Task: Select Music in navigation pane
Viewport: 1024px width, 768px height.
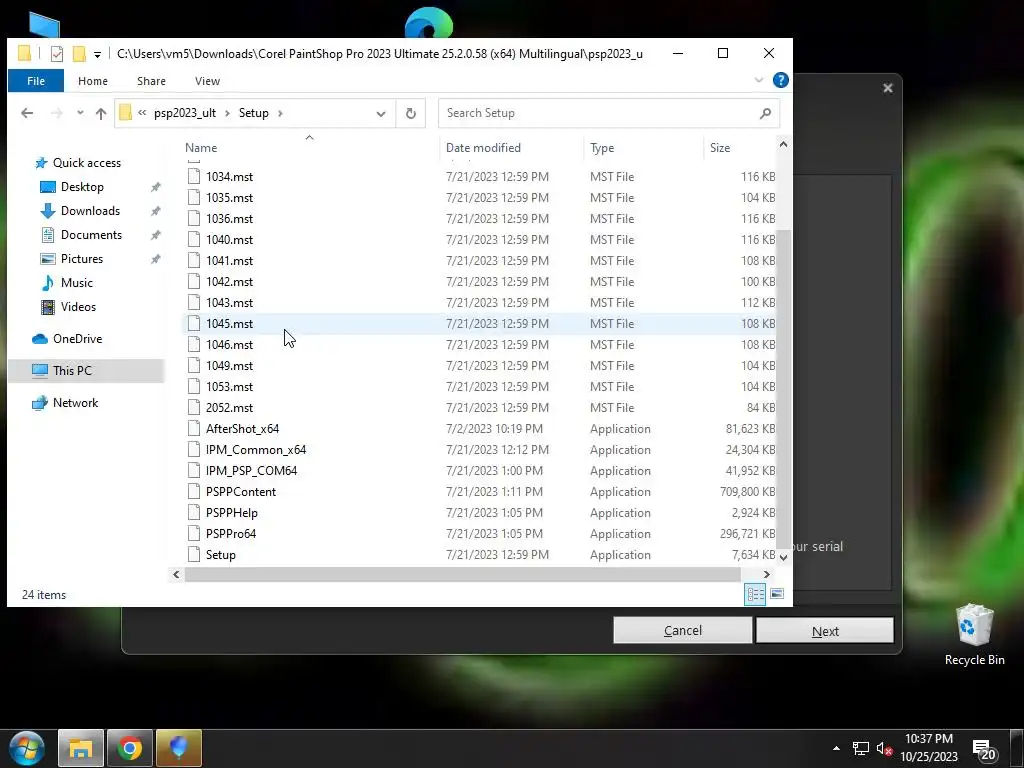Action: [x=76, y=283]
